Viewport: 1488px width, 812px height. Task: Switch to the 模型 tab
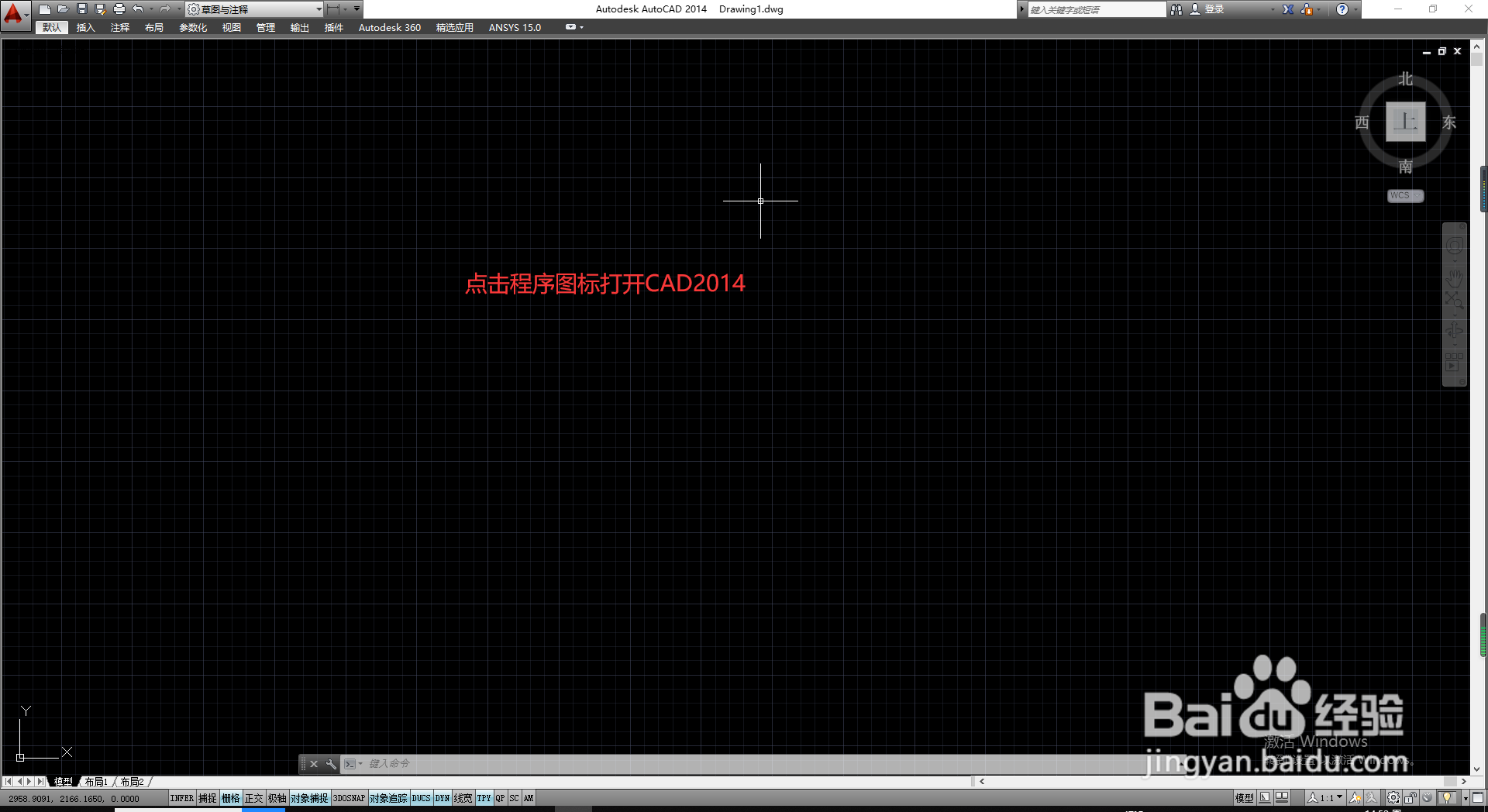tap(64, 782)
